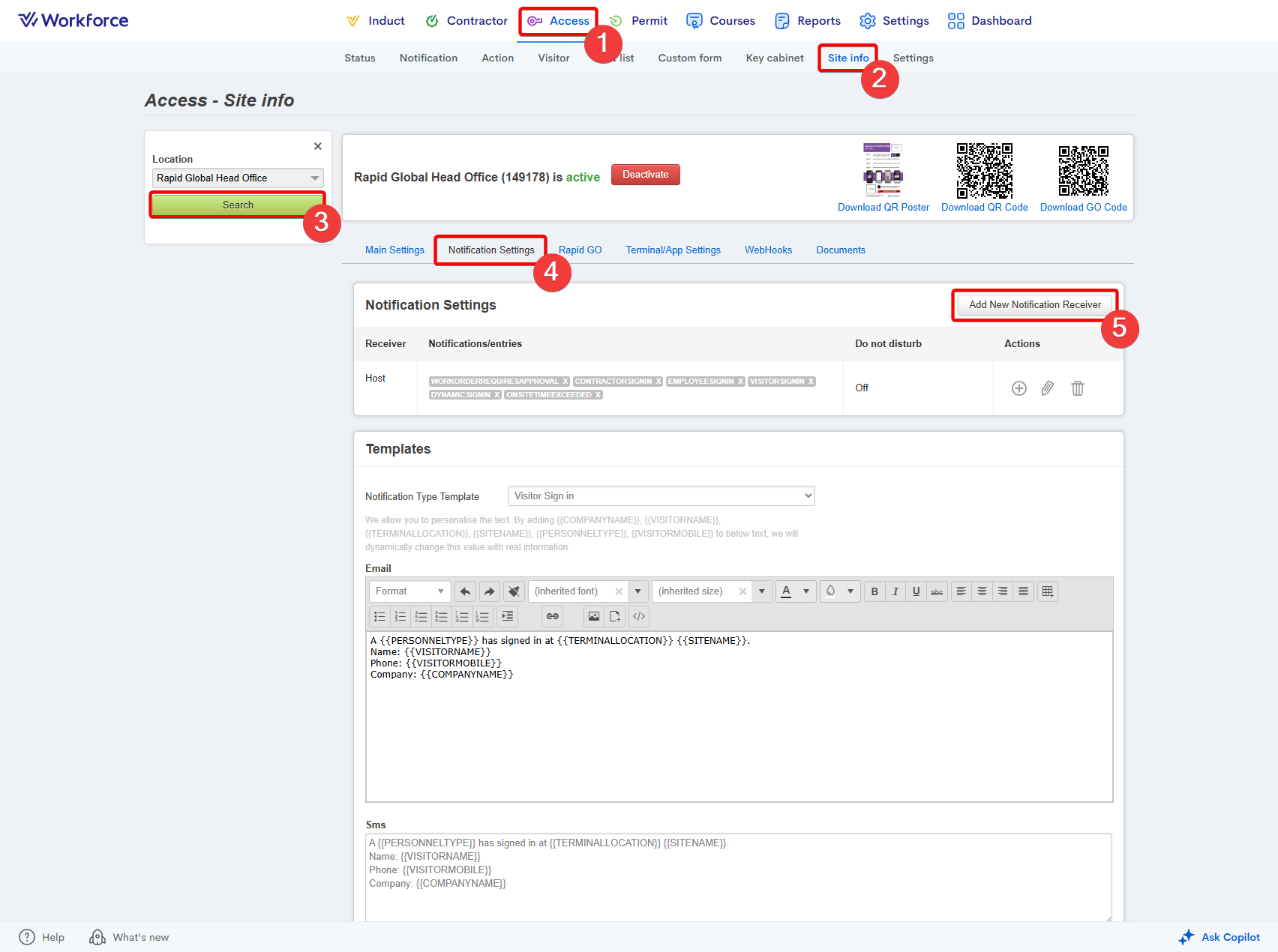Click the undo arrow in email editor

tap(465, 591)
